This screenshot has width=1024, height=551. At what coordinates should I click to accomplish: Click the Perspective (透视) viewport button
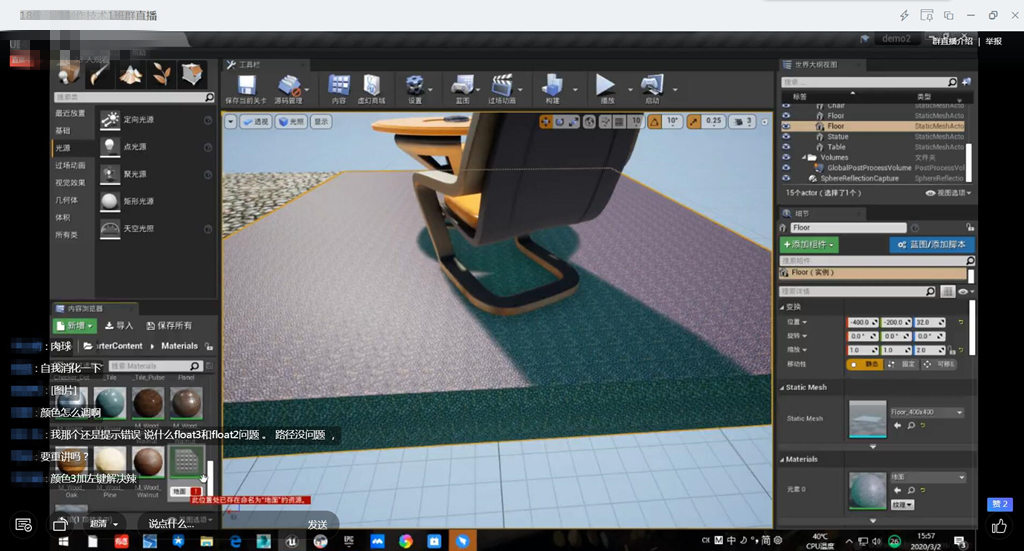[255, 121]
